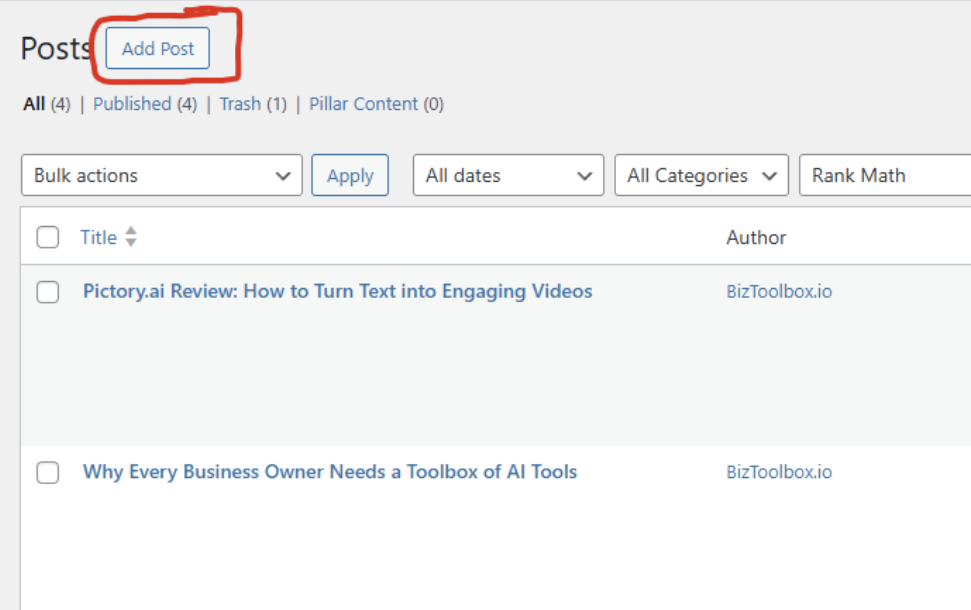The height and width of the screenshot is (610, 971).
Task: Open the Bulk actions dropdown
Action: pyautogui.click(x=161, y=175)
